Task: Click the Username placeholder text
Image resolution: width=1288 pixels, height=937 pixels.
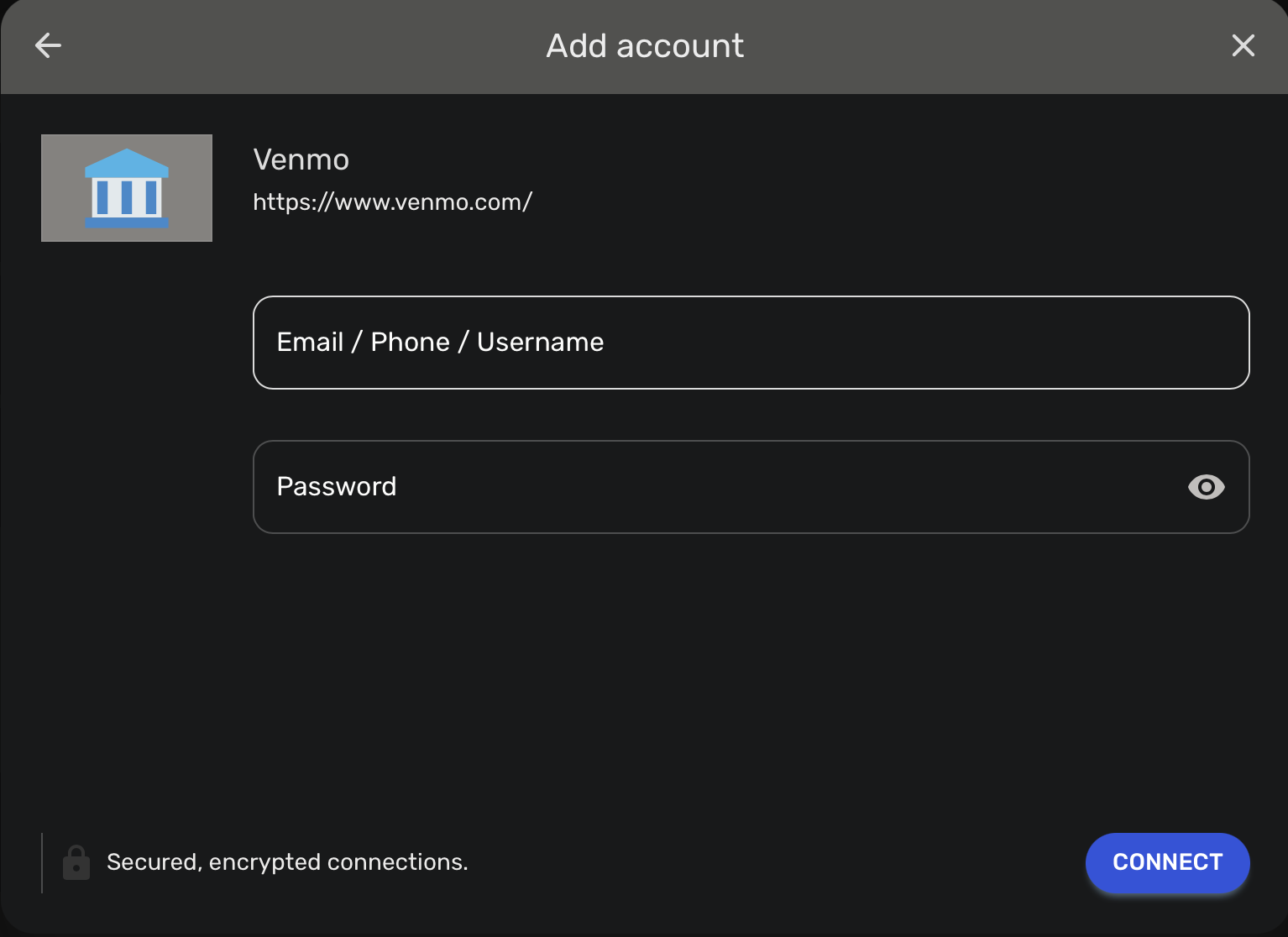Action: pos(541,343)
